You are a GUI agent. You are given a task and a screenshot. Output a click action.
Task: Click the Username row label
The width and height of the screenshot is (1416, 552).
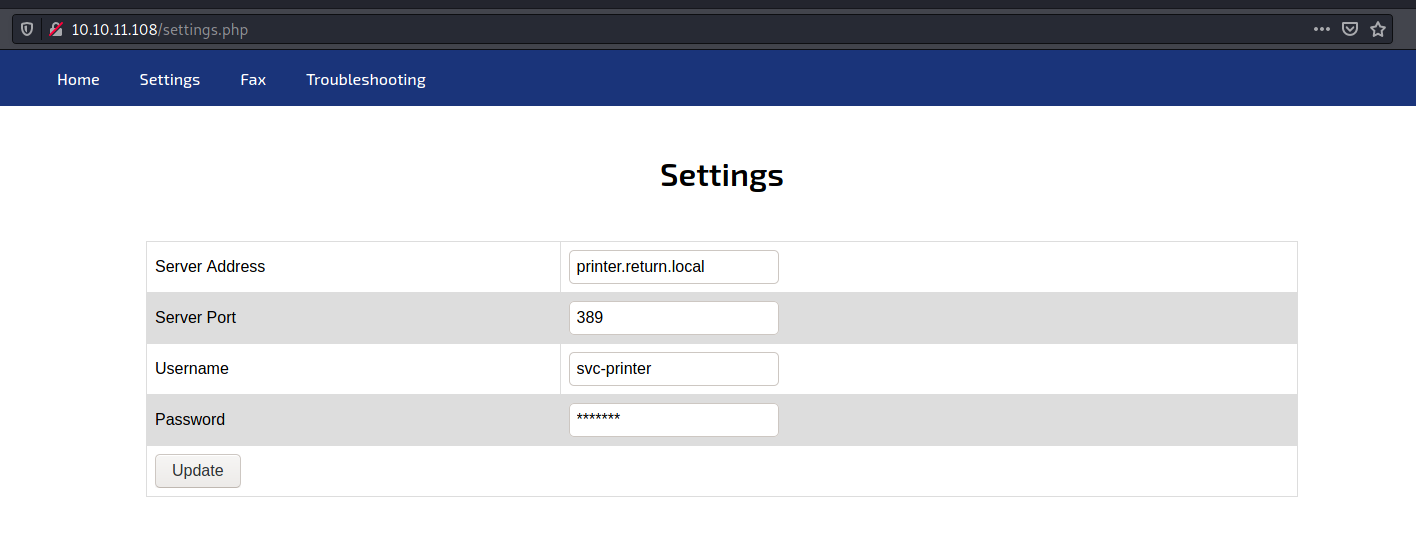pyautogui.click(x=192, y=369)
